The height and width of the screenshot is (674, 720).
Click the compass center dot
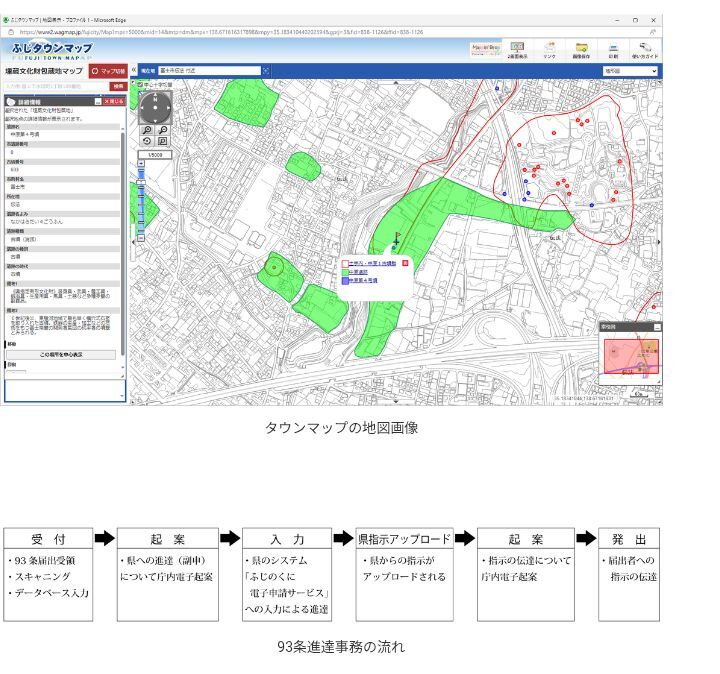[155, 108]
